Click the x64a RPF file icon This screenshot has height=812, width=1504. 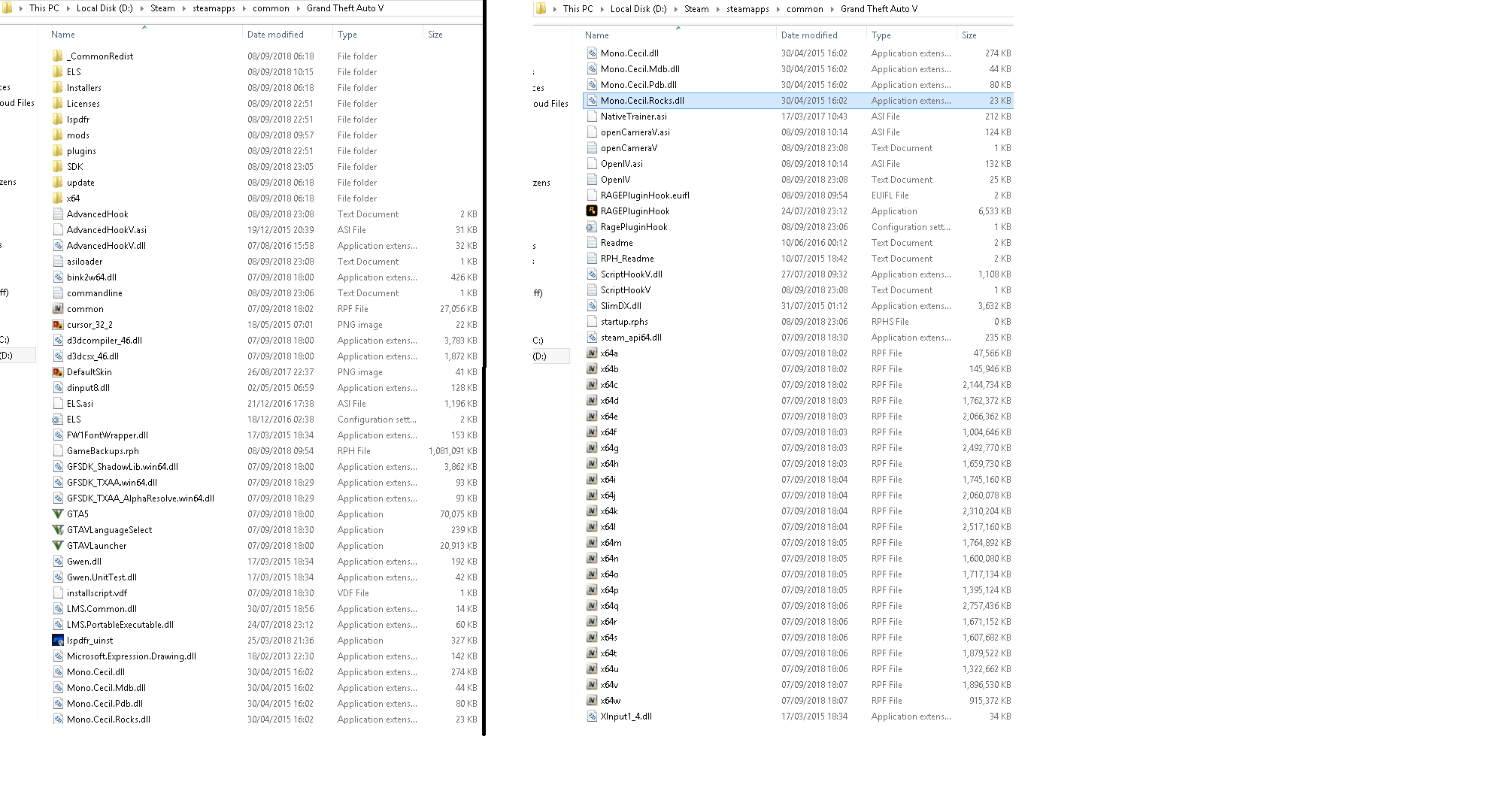coord(592,353)
